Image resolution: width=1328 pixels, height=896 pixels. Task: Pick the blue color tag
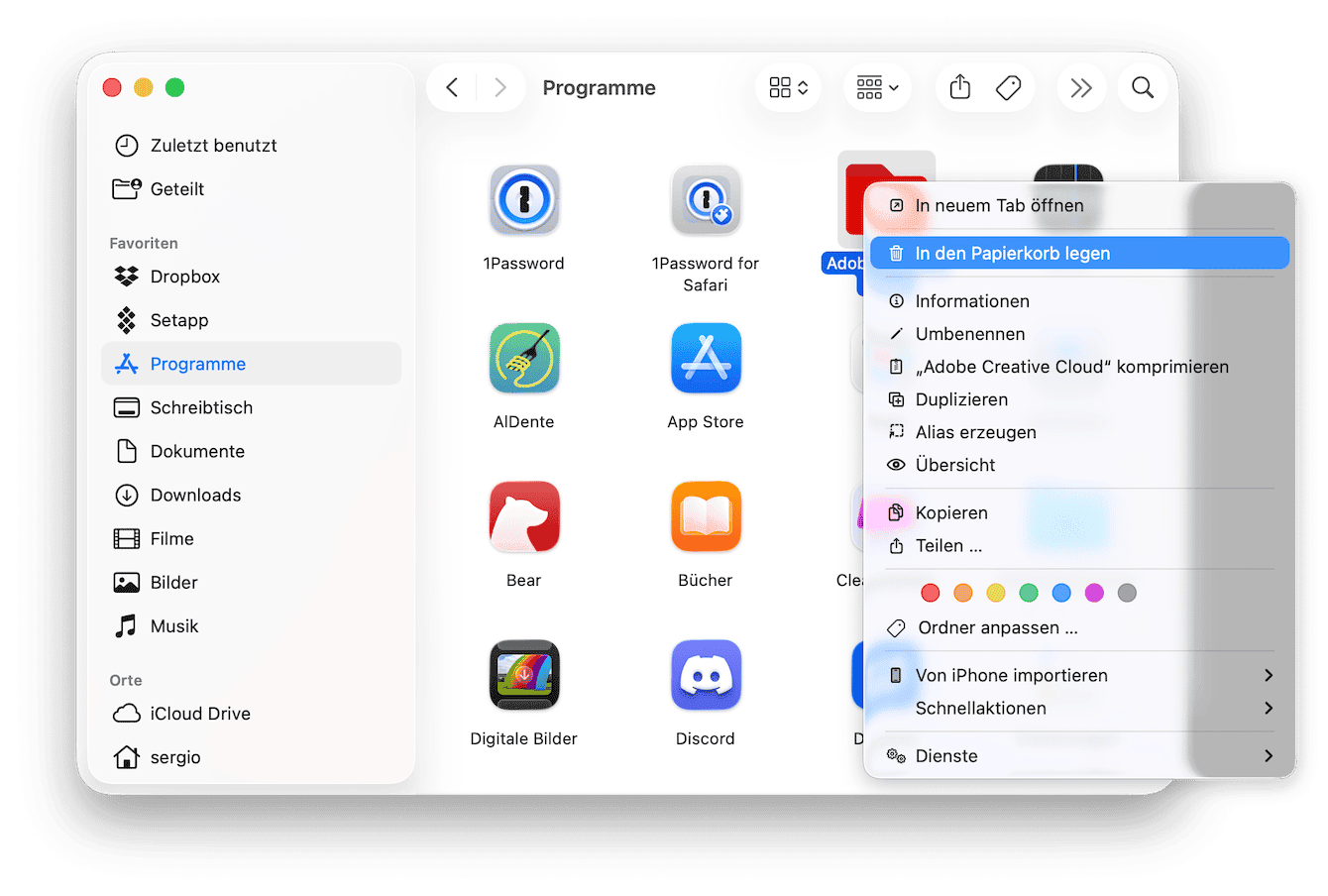1061,593
